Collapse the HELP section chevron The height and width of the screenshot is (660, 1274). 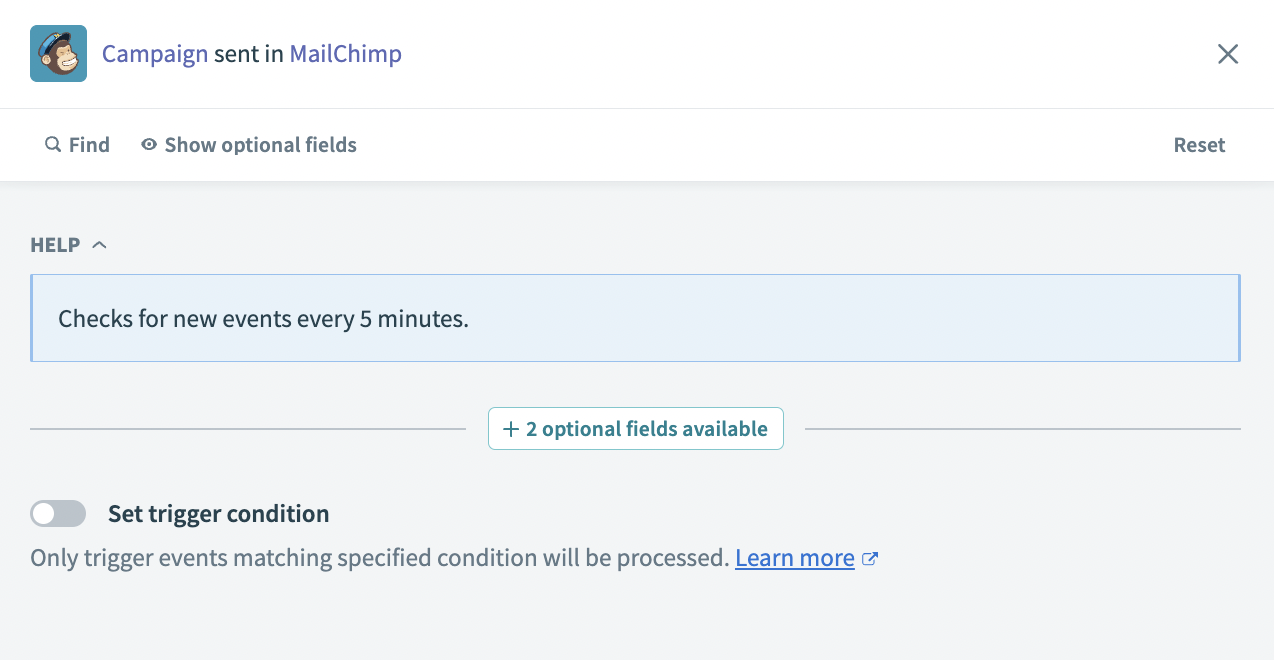pos(99,245)
